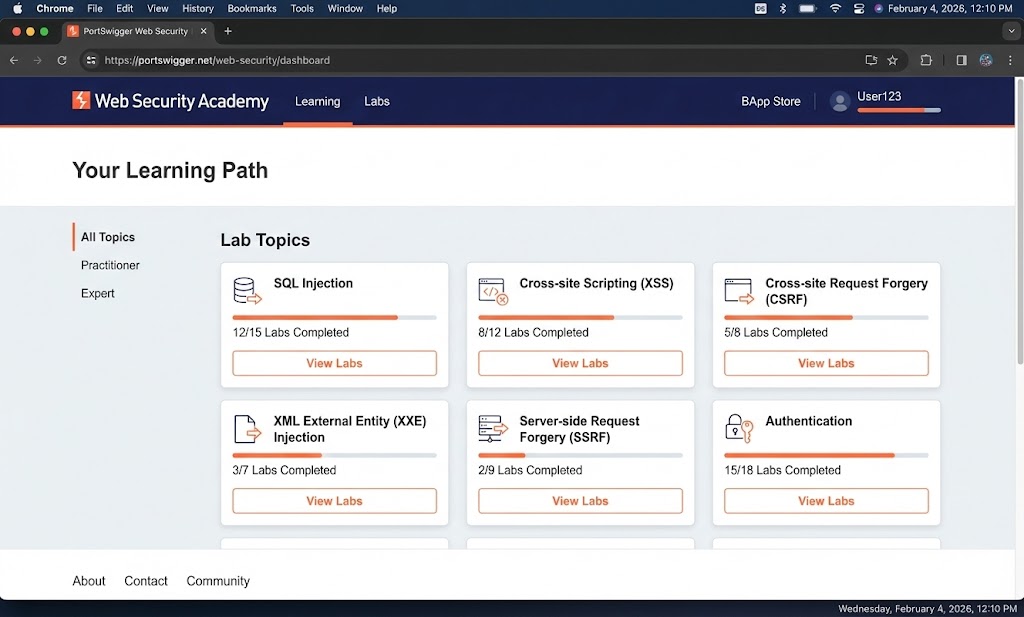Screen dimensions: 1024x617
Task: Click the SQL Injection progress bar
Action: pos(334,314)
